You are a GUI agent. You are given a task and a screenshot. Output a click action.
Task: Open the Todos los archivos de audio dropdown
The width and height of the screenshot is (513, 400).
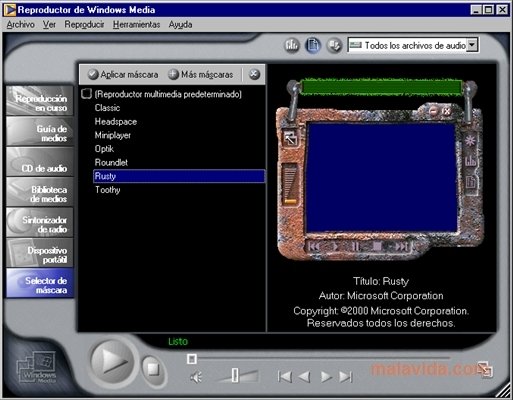(472, 45)
